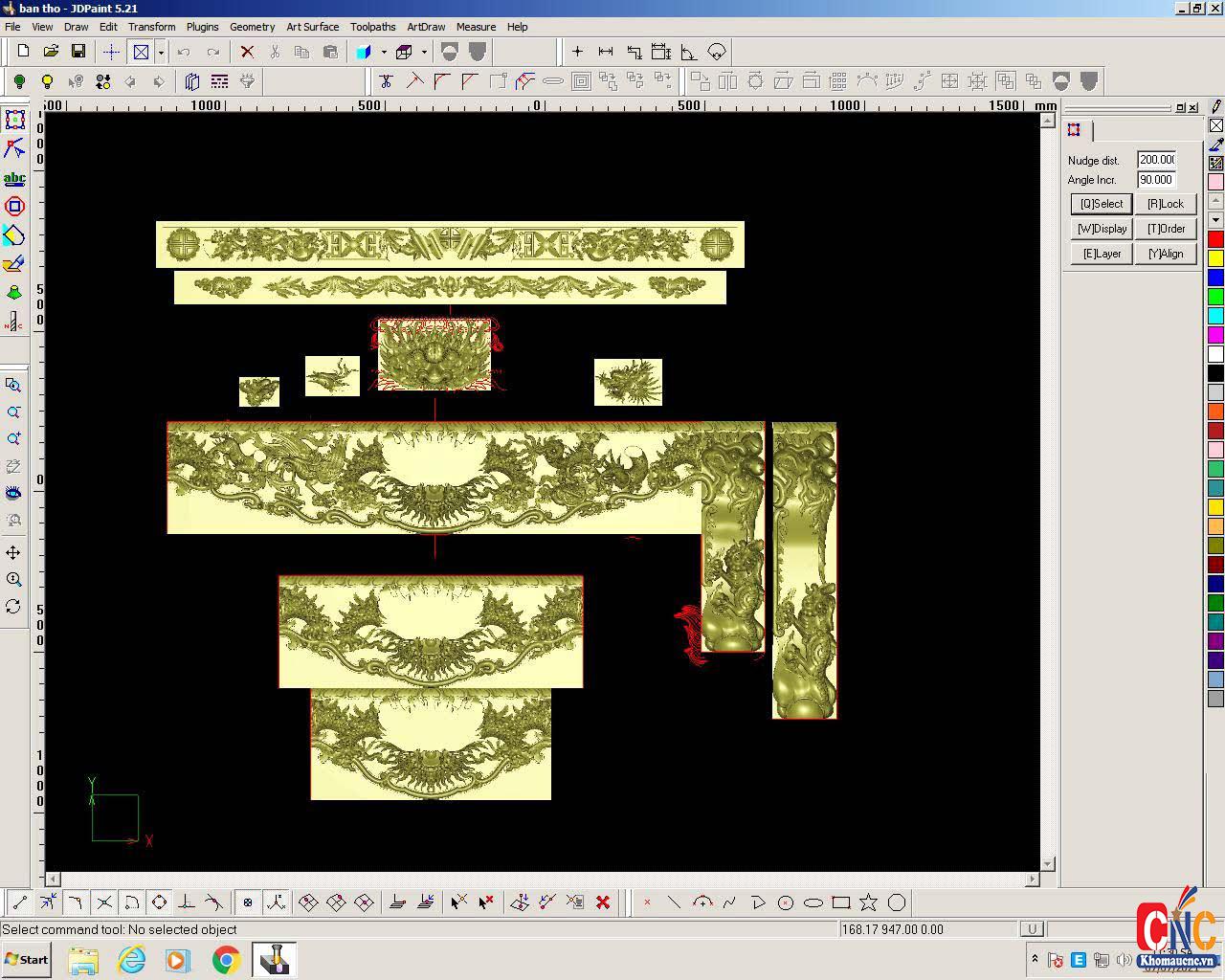Toggle the green light bulb icon

pyautogui.click(x=19, y=81)
